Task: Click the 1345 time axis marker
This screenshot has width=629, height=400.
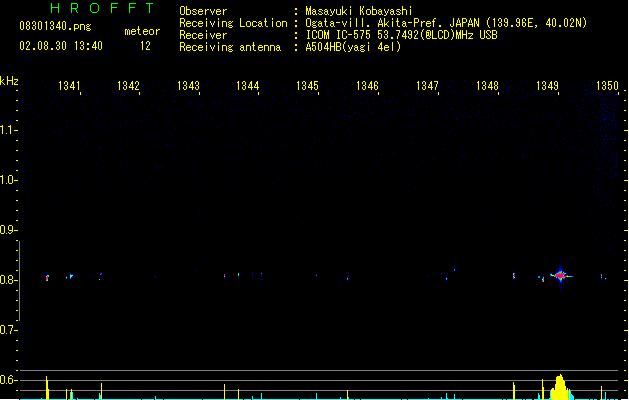Action: (307, 86)
